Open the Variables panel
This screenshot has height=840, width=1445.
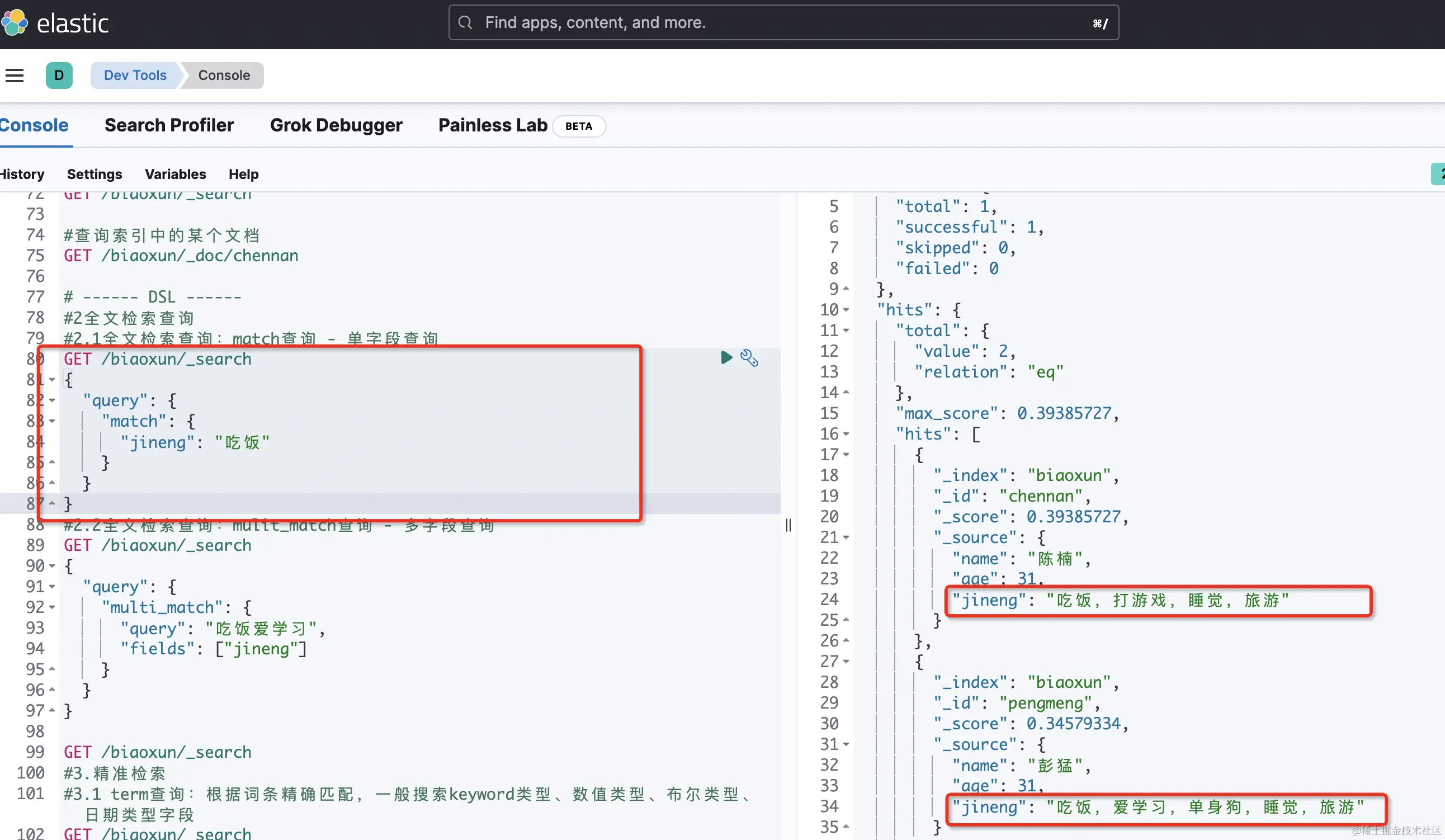click(175, 174)
